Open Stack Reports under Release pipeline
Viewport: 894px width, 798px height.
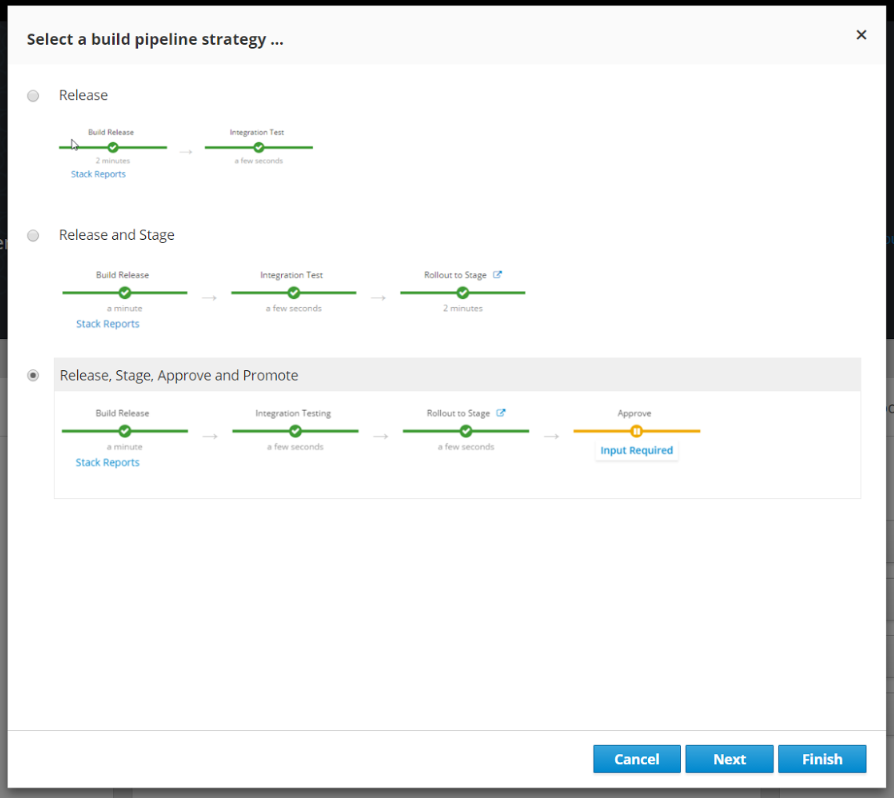[98, 174]
